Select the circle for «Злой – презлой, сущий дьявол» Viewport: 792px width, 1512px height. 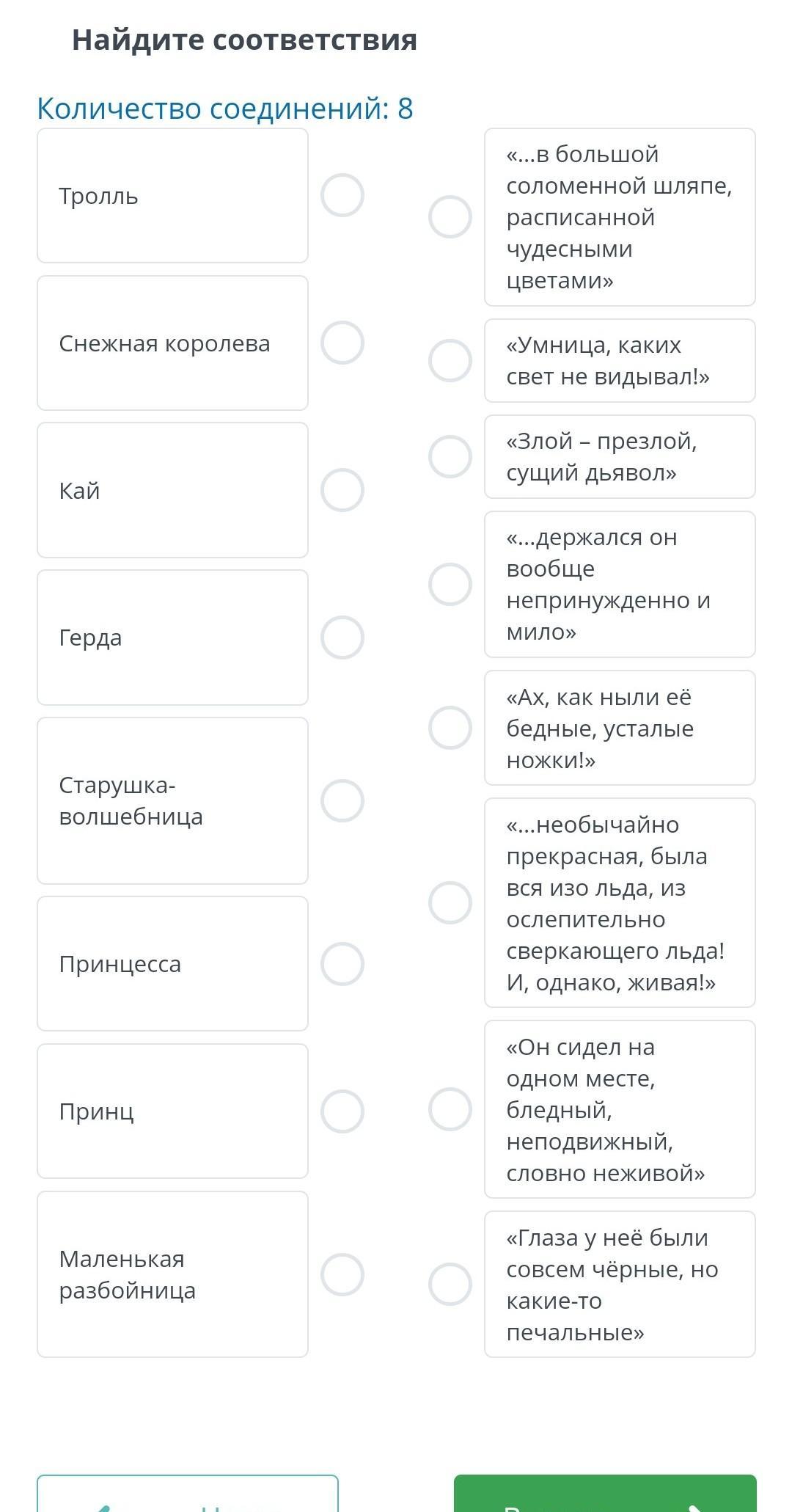(450, 456)
